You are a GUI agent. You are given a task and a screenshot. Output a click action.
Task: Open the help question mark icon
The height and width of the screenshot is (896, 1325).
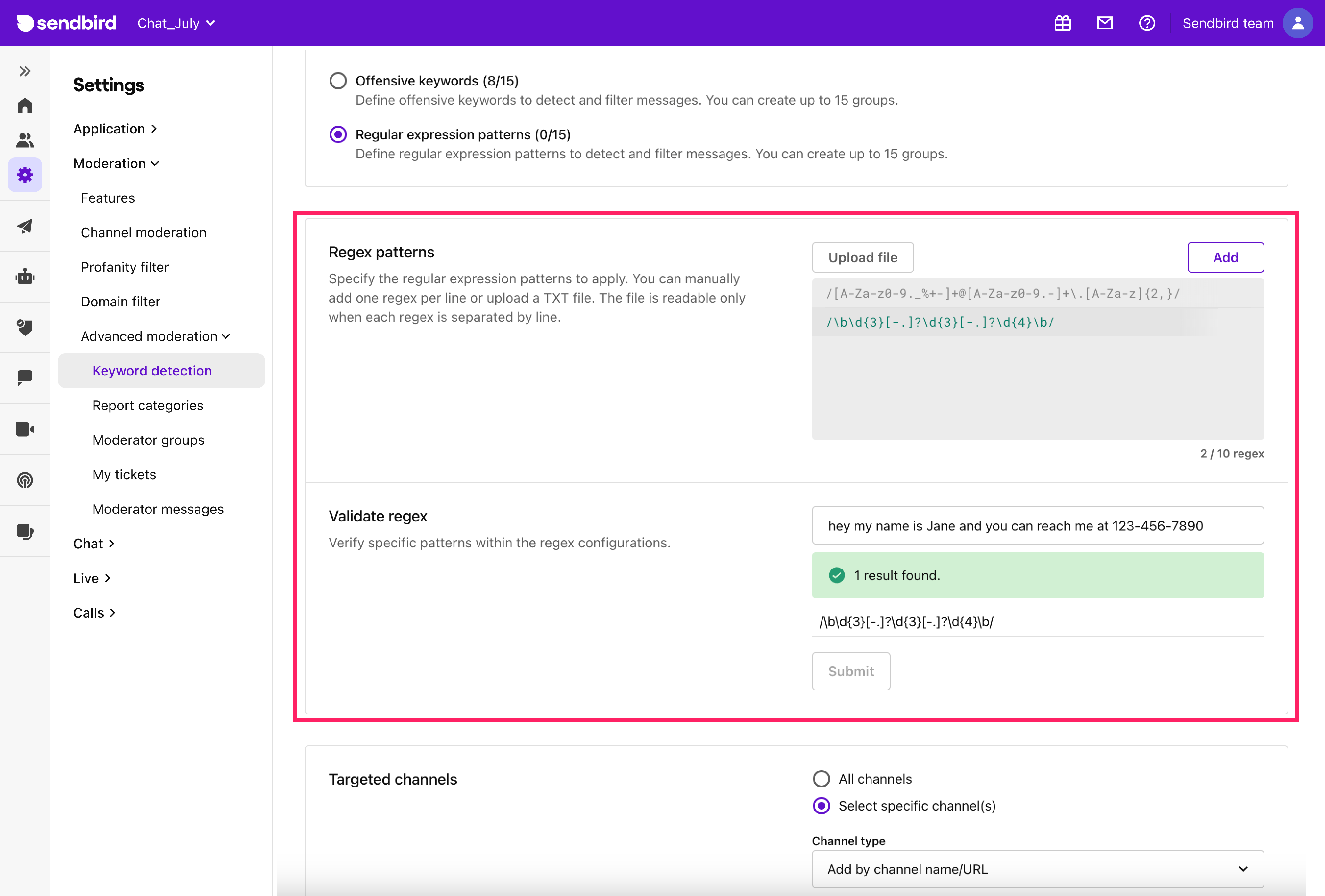pos(1147,23)
